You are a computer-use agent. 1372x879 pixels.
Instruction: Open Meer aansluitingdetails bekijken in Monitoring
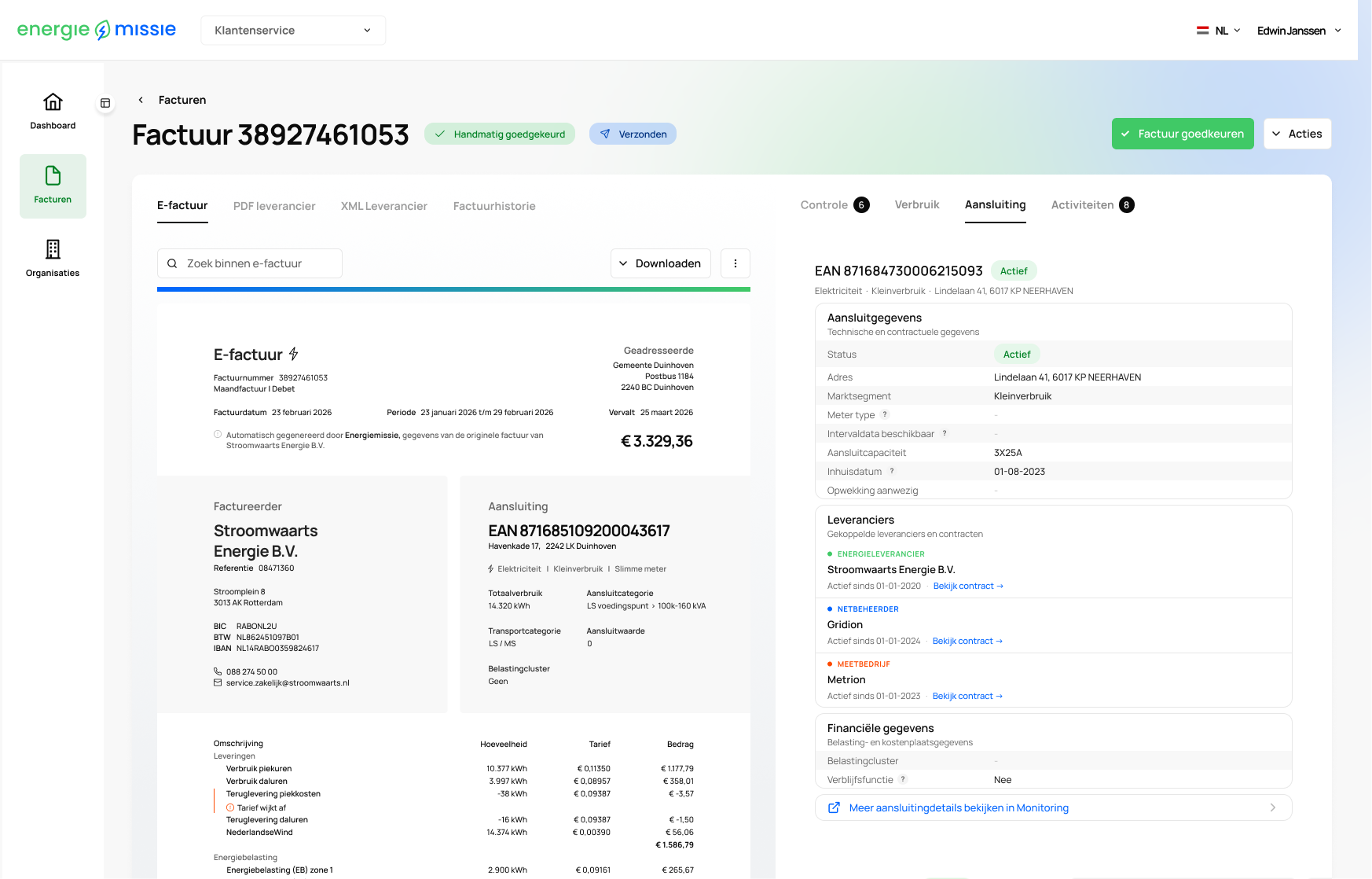click(x=1053, y=807)
